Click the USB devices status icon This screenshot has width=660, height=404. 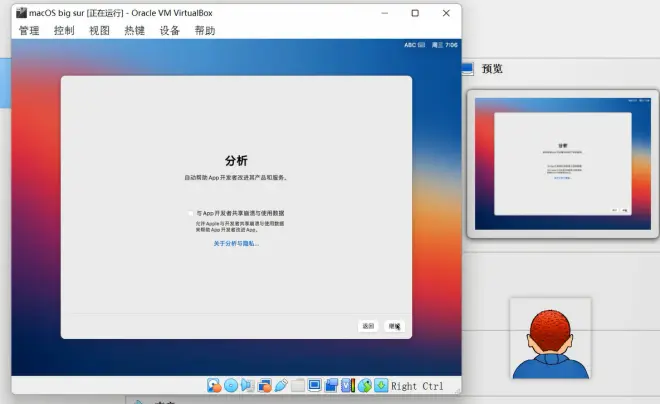[x=281, y=385]
